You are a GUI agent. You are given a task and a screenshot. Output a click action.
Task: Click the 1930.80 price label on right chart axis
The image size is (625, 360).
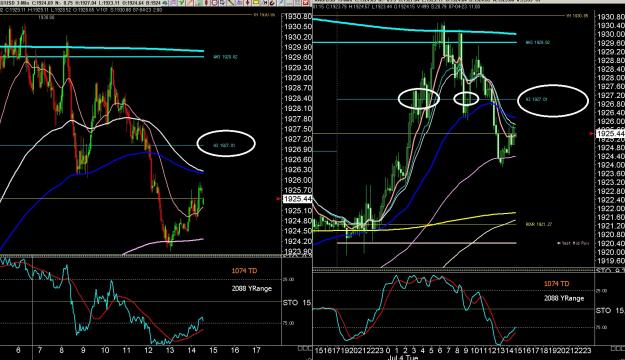coord(610,17)
